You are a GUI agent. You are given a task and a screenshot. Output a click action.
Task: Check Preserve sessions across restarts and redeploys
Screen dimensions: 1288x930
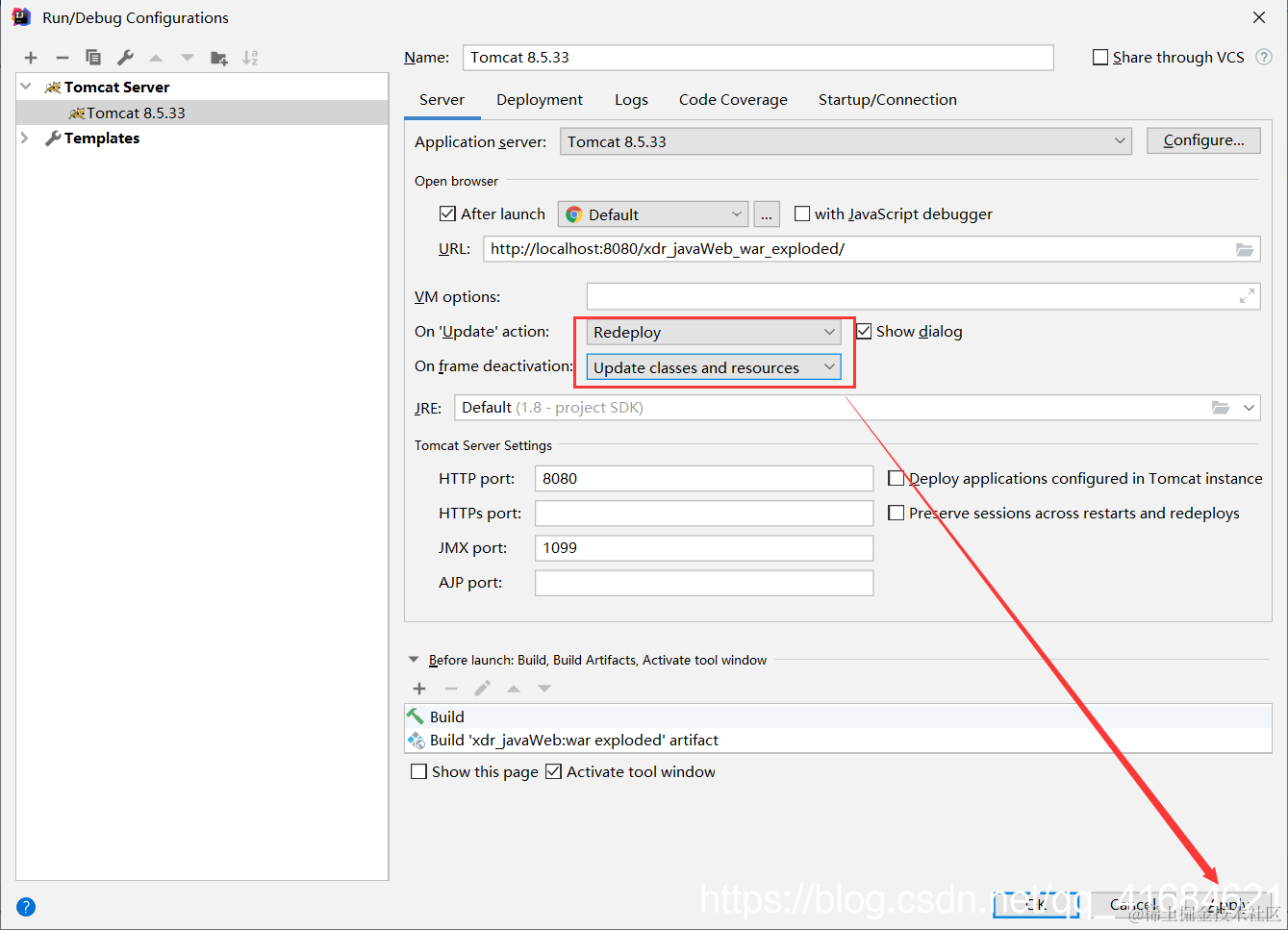(x=896, y=513)
